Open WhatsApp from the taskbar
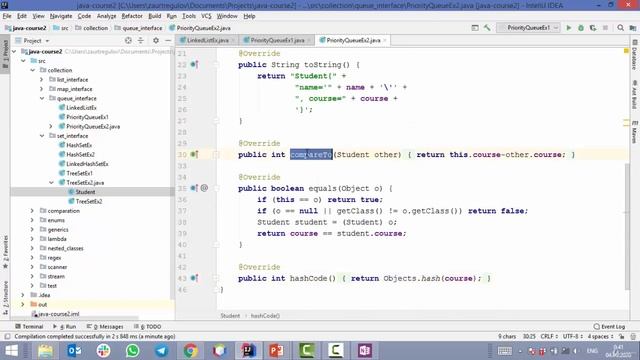 point(132,351)
